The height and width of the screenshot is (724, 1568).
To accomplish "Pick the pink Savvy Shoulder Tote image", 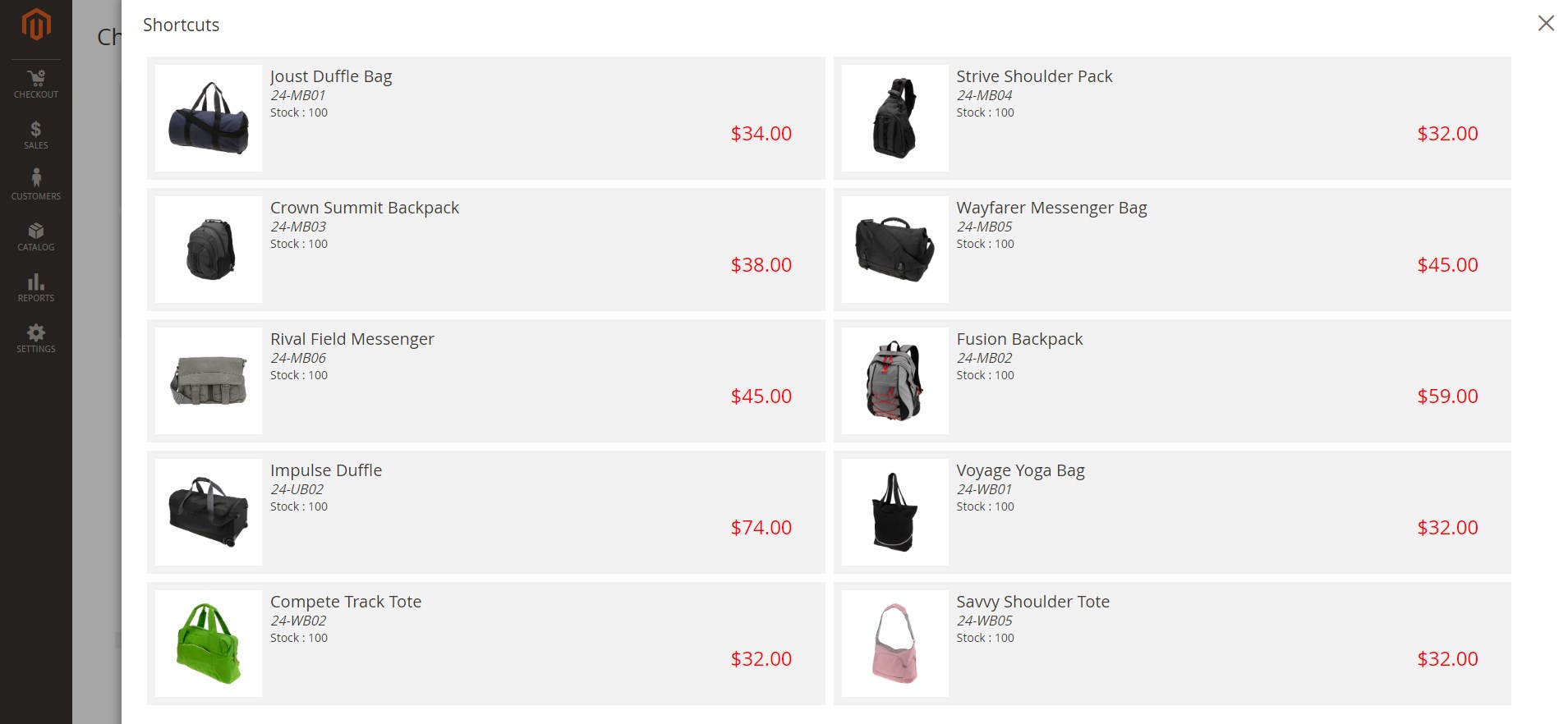I will (894, 644).
